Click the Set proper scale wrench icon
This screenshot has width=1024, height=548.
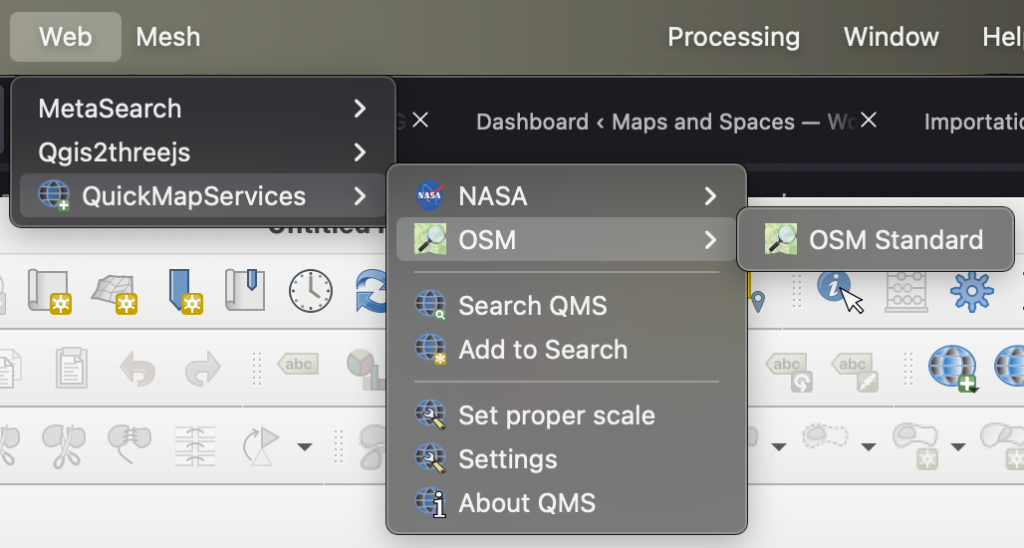(x=430, y=415)
